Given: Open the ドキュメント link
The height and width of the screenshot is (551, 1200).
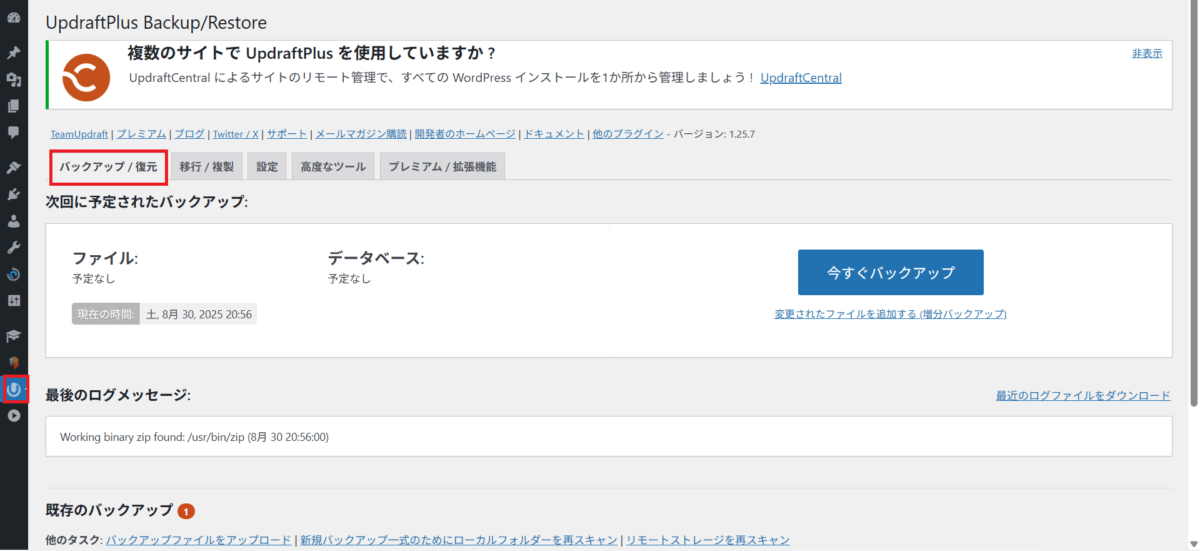Looking at the screenshot, I should click(x=554, y=134).
